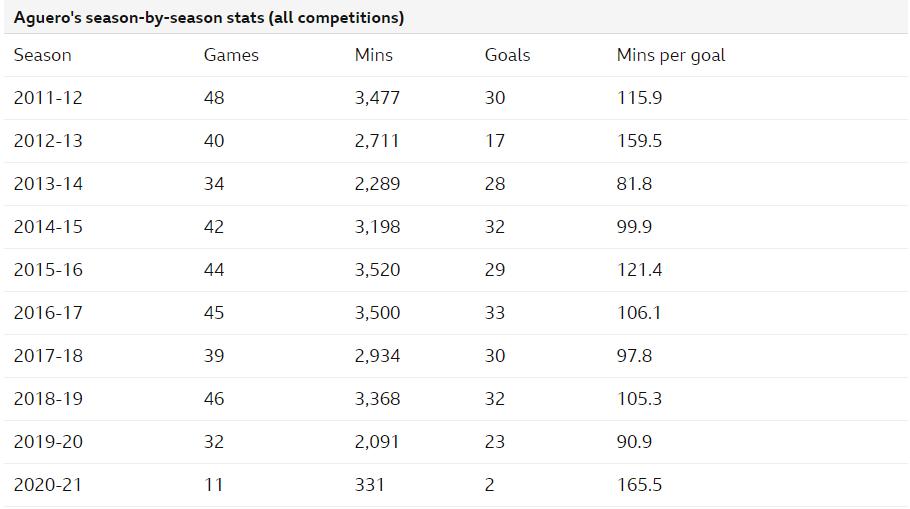Select the 331 minutes value

(369, 485)
